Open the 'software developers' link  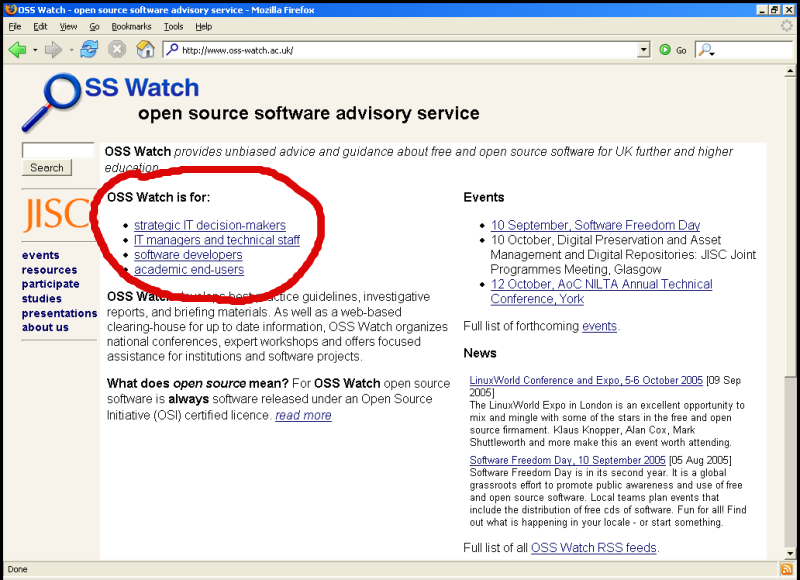click(x=188, y=255)
